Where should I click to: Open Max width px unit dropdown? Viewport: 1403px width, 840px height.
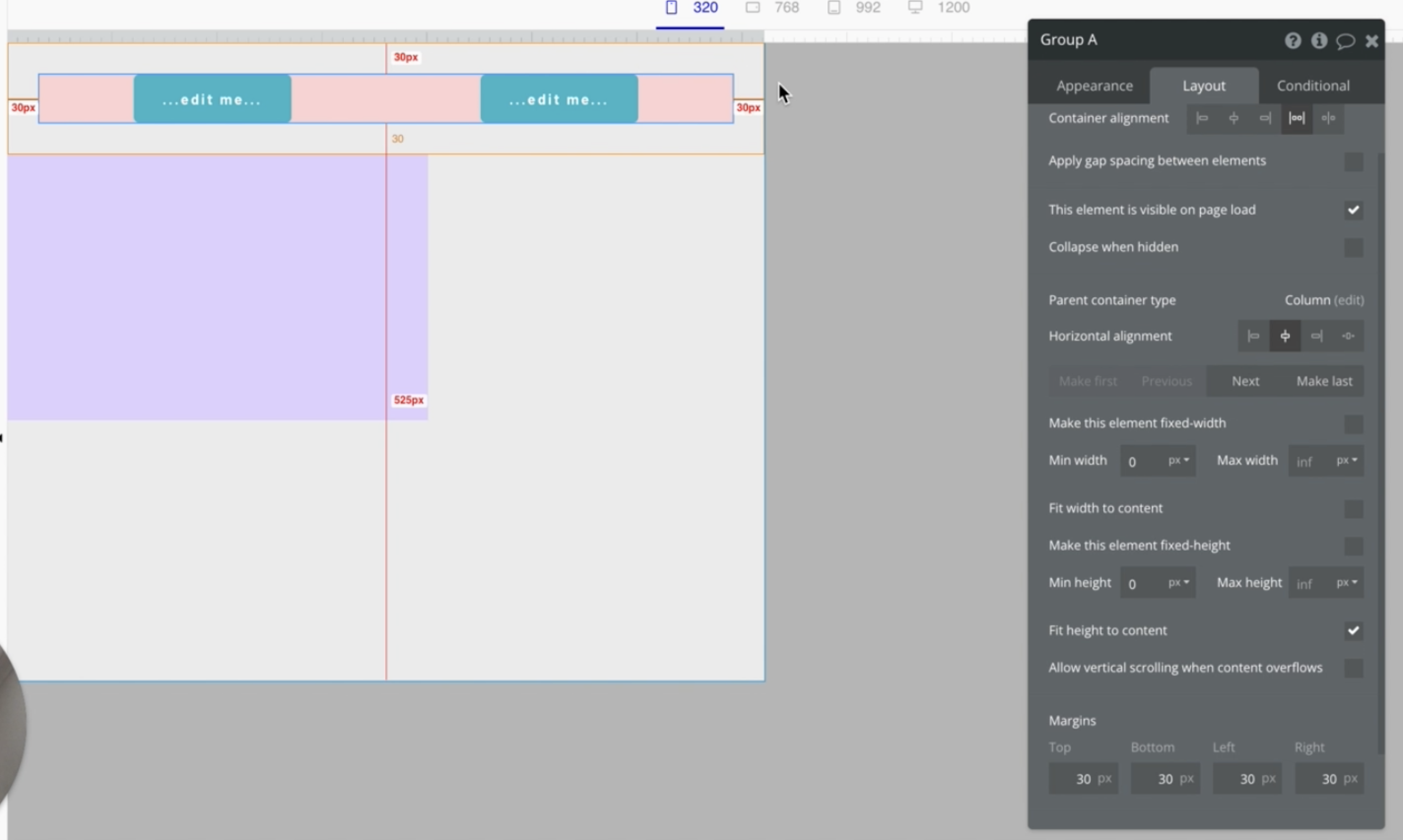coord(1347,460)
